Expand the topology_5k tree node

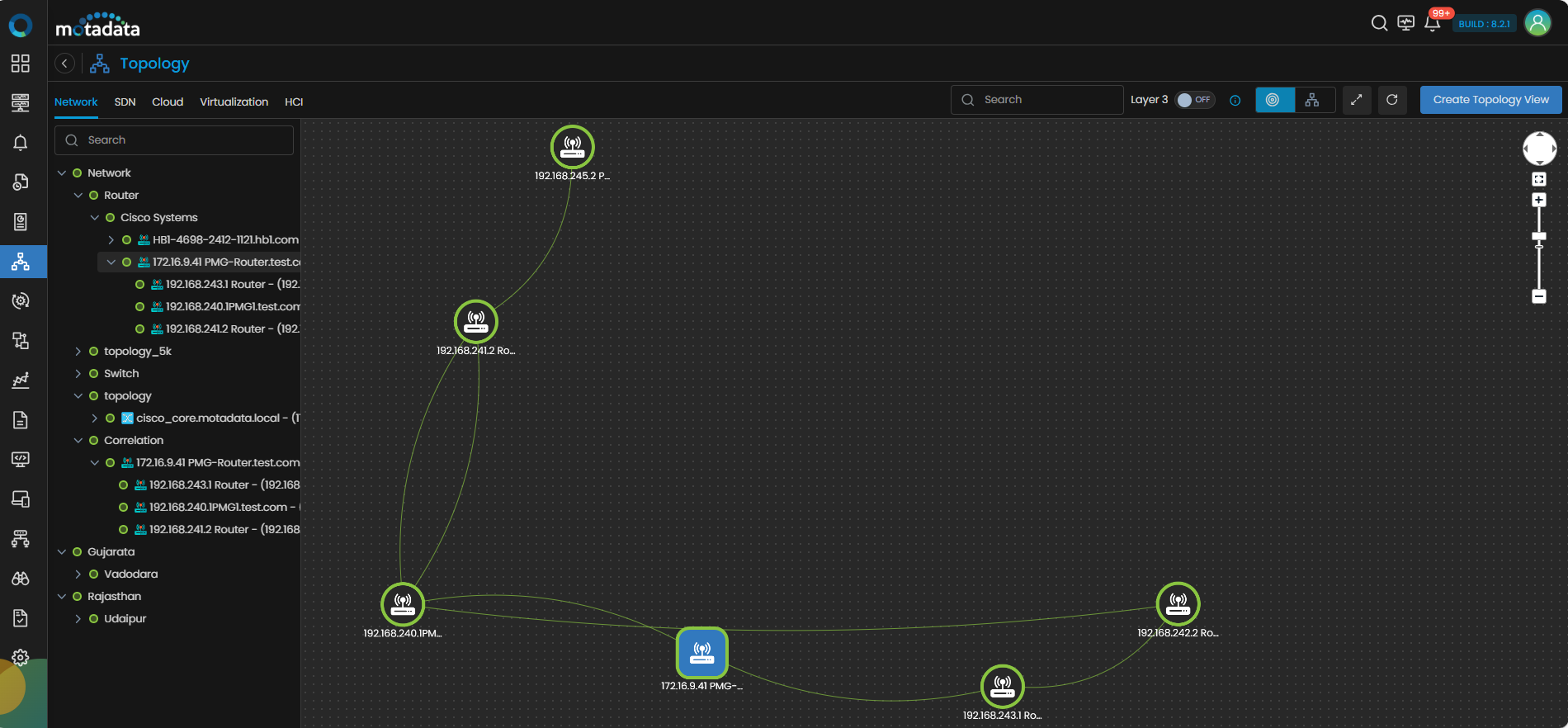pos(78,352)
